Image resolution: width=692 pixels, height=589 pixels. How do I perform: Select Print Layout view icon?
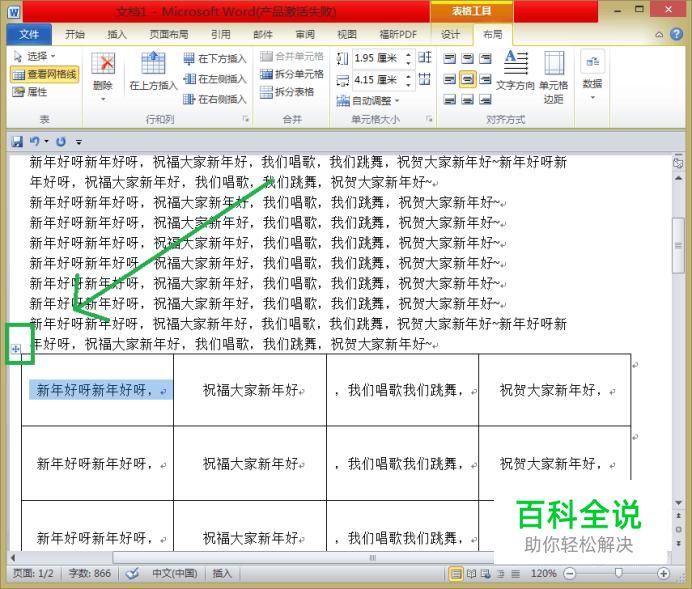(456, 574)
